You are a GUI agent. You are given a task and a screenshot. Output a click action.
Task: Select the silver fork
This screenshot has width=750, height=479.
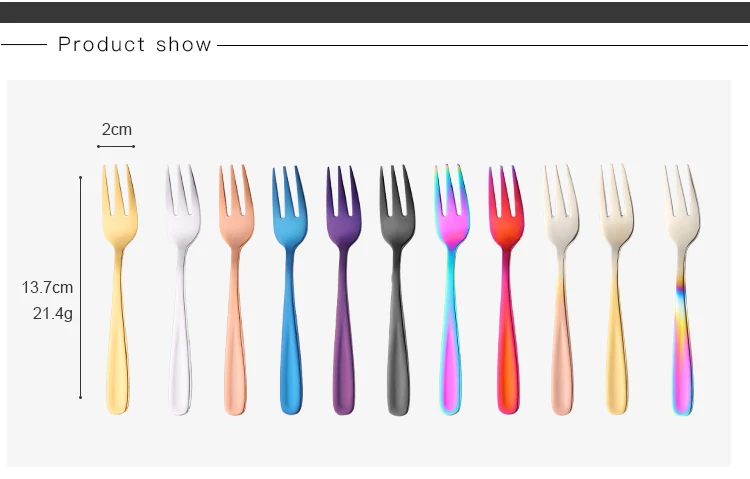tap(182, 290)
